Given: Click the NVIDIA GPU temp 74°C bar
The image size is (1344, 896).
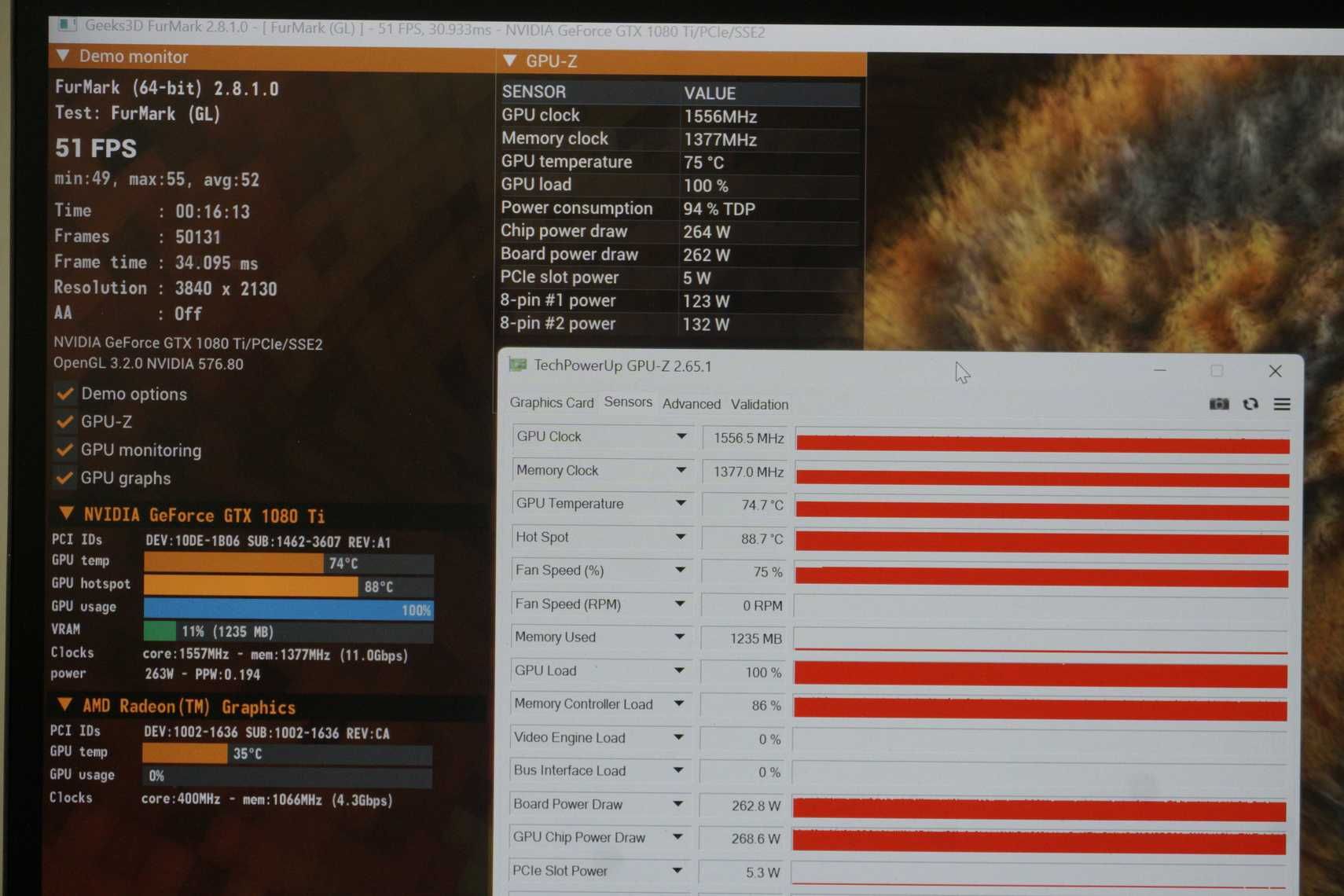Looking at the screenshot, I should [x=288, y=563].
